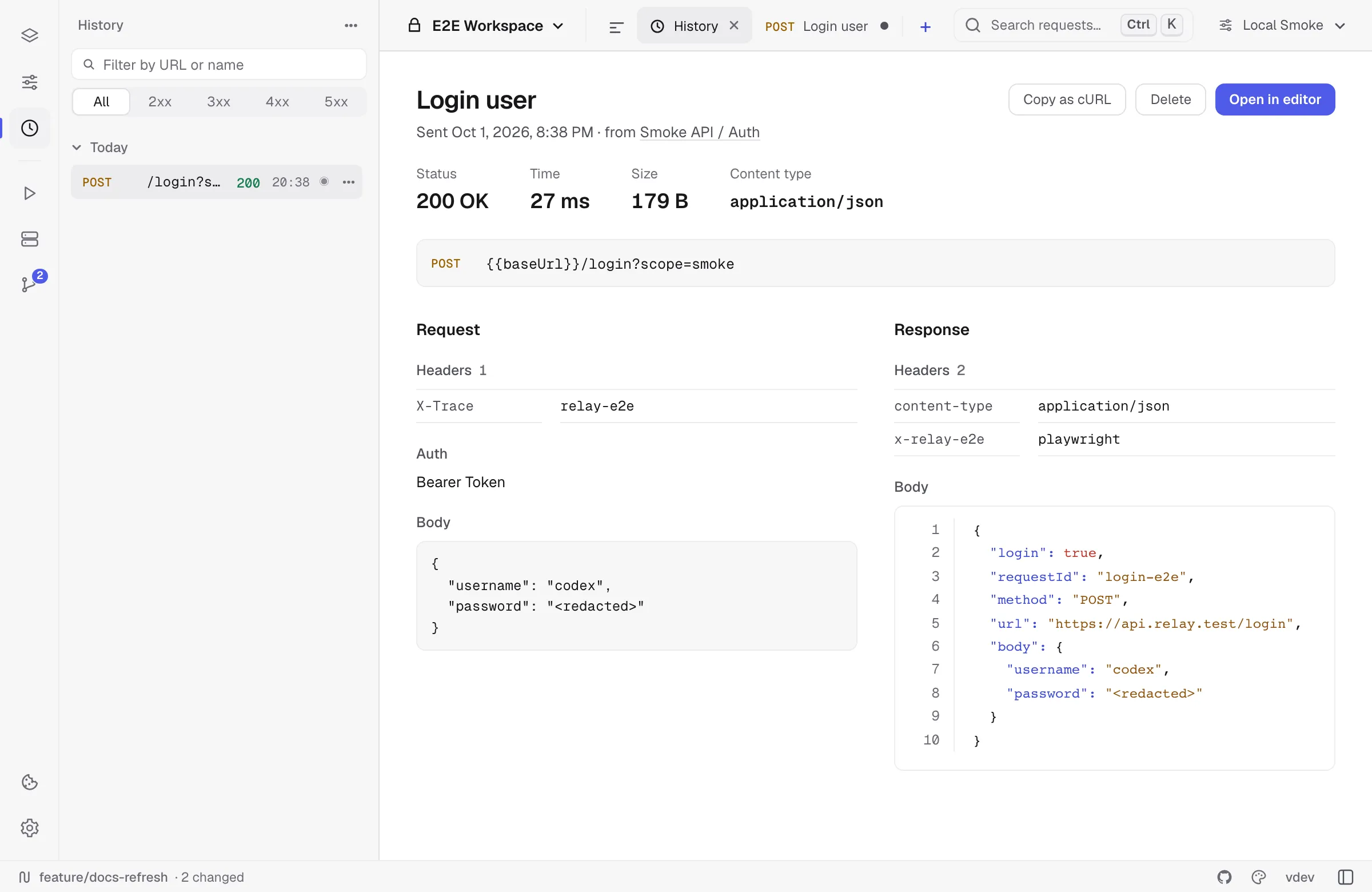The image size is (1372, 892).
Task: Open the Environments sliders icon in sidebar
Action: 29,82
